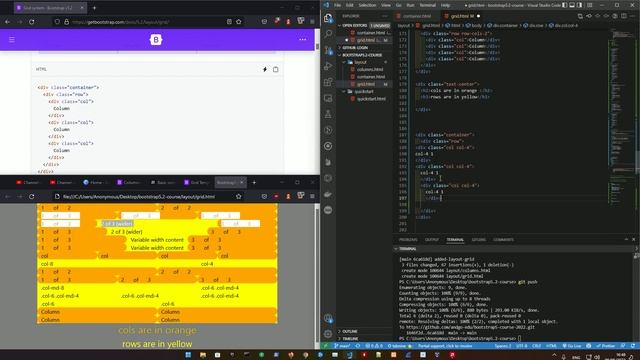
Task: Bookmark the getbootstrap.com page with star icon
Action: point(239,22)
